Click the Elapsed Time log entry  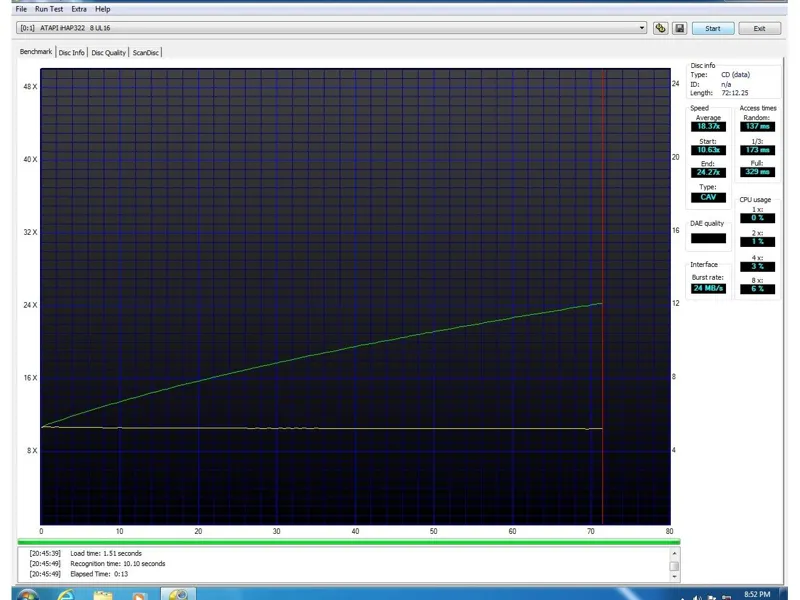point(79,574)
